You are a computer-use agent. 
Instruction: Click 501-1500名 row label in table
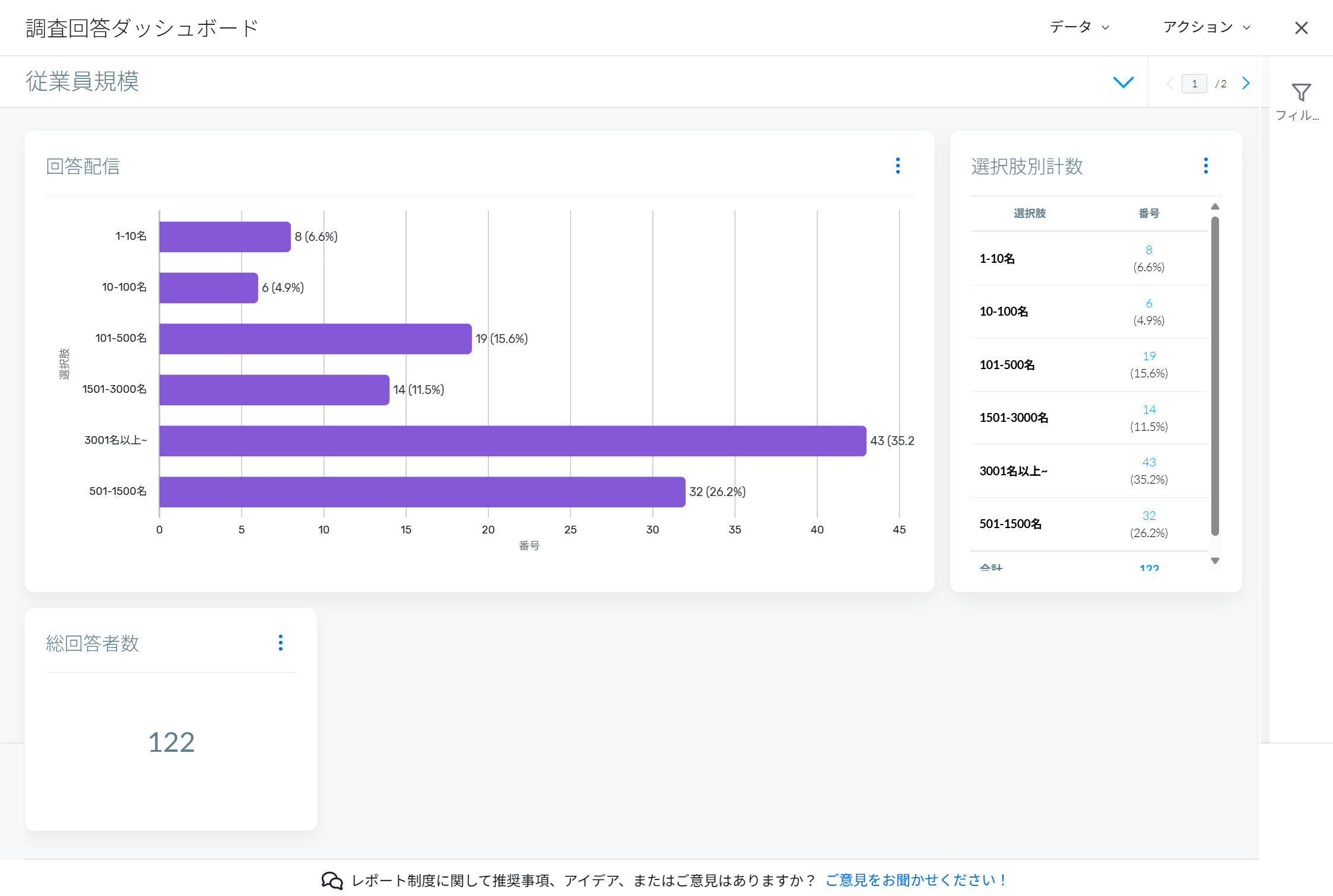coord(1010,524)
